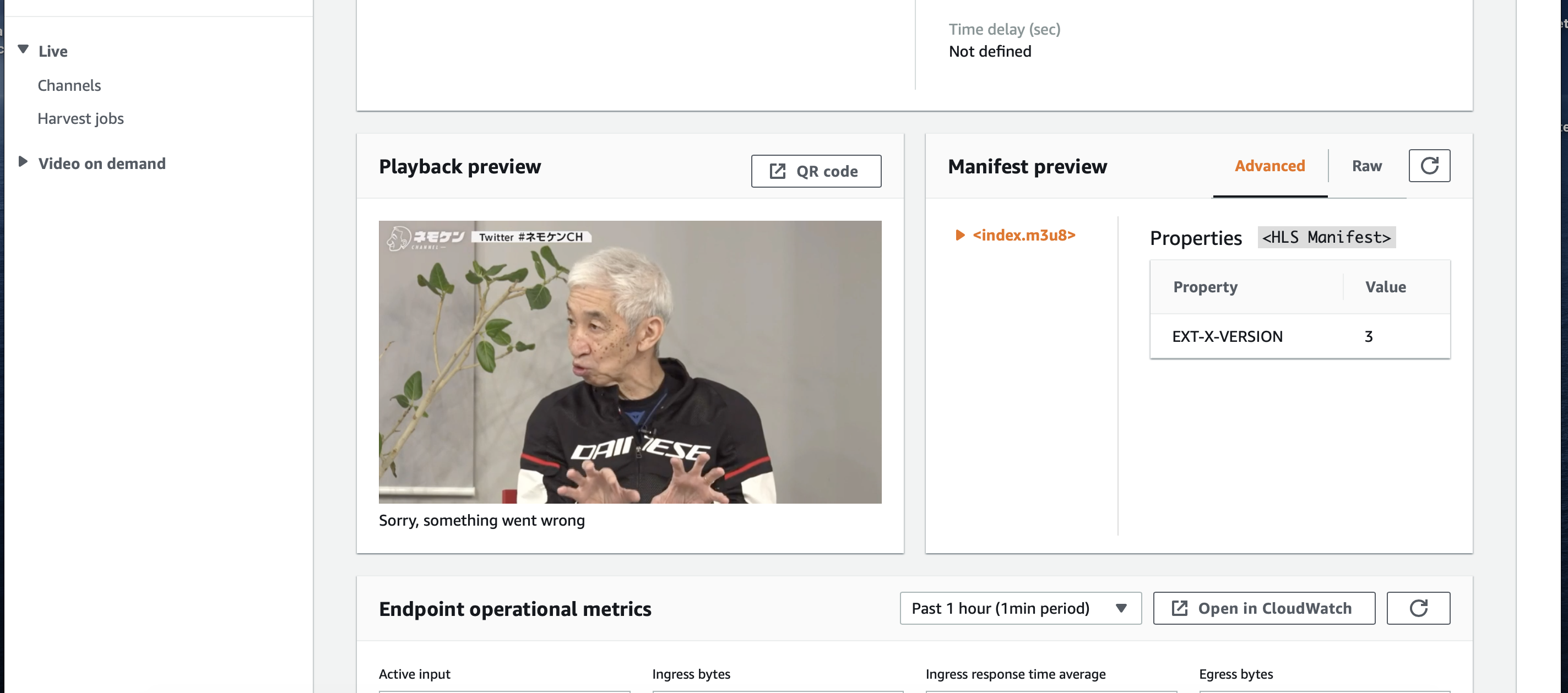
Task: Expand the Live section in sidebar
Action: [x=23, y=50]
